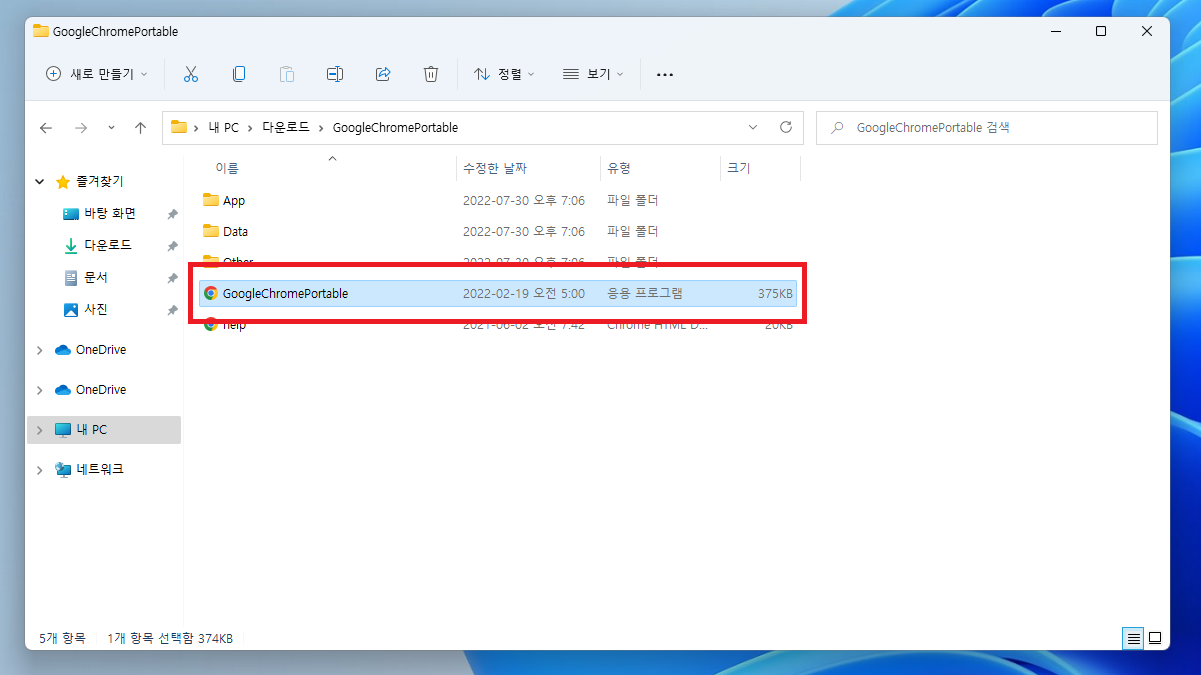
Task: Open the 보기 view menu
Action: (593, 74)
